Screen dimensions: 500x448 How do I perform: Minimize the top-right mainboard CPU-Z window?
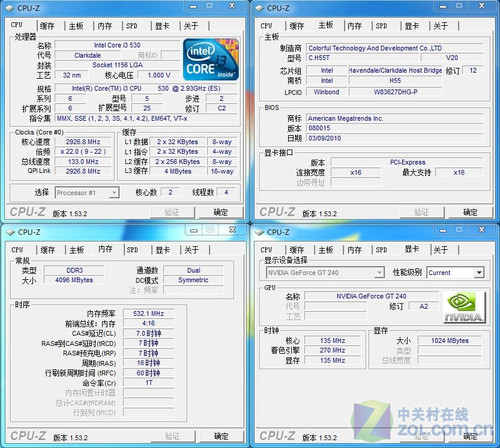[x=443, y=6]
